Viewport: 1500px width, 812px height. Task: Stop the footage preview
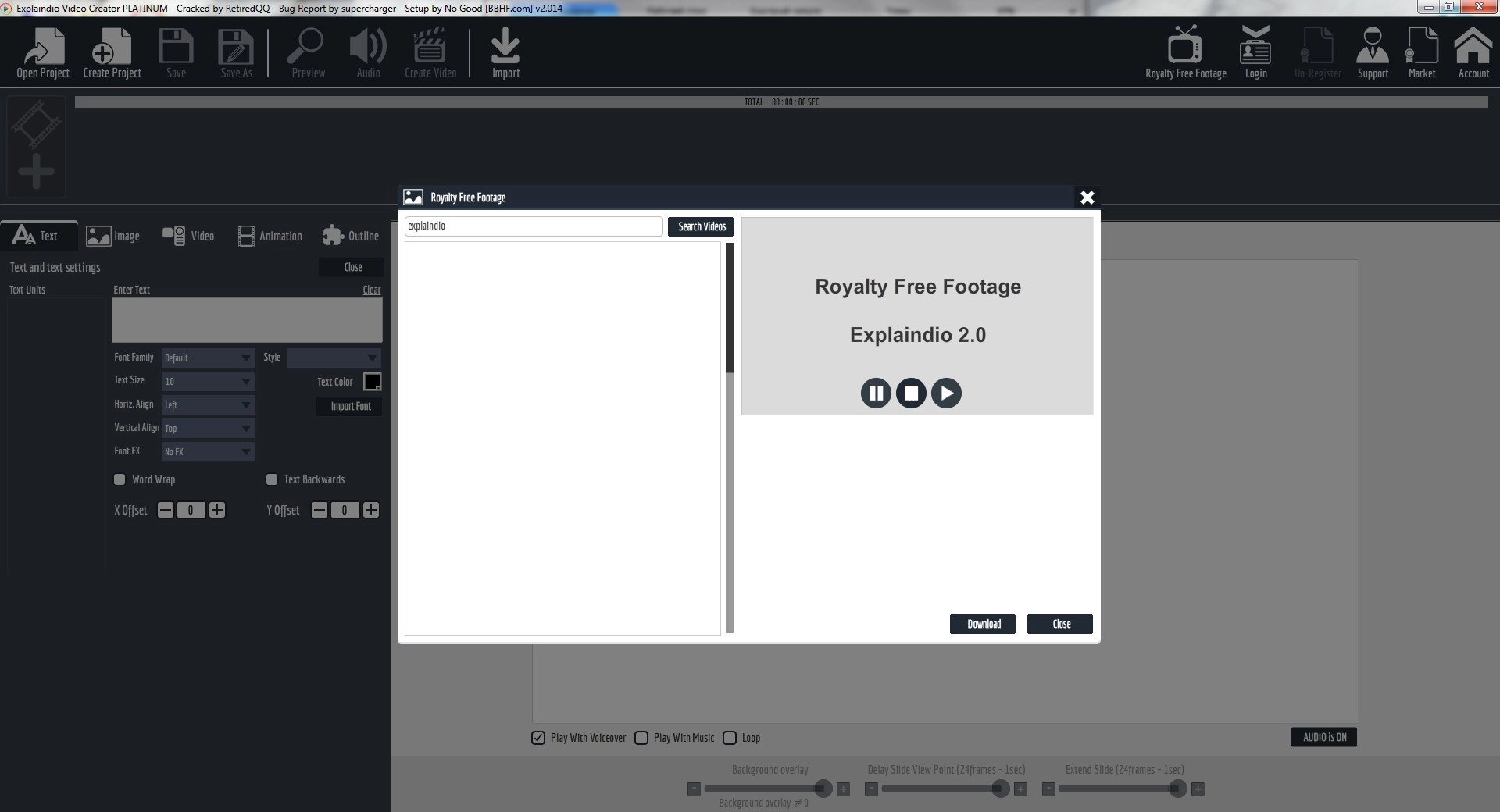coord(911,393)
